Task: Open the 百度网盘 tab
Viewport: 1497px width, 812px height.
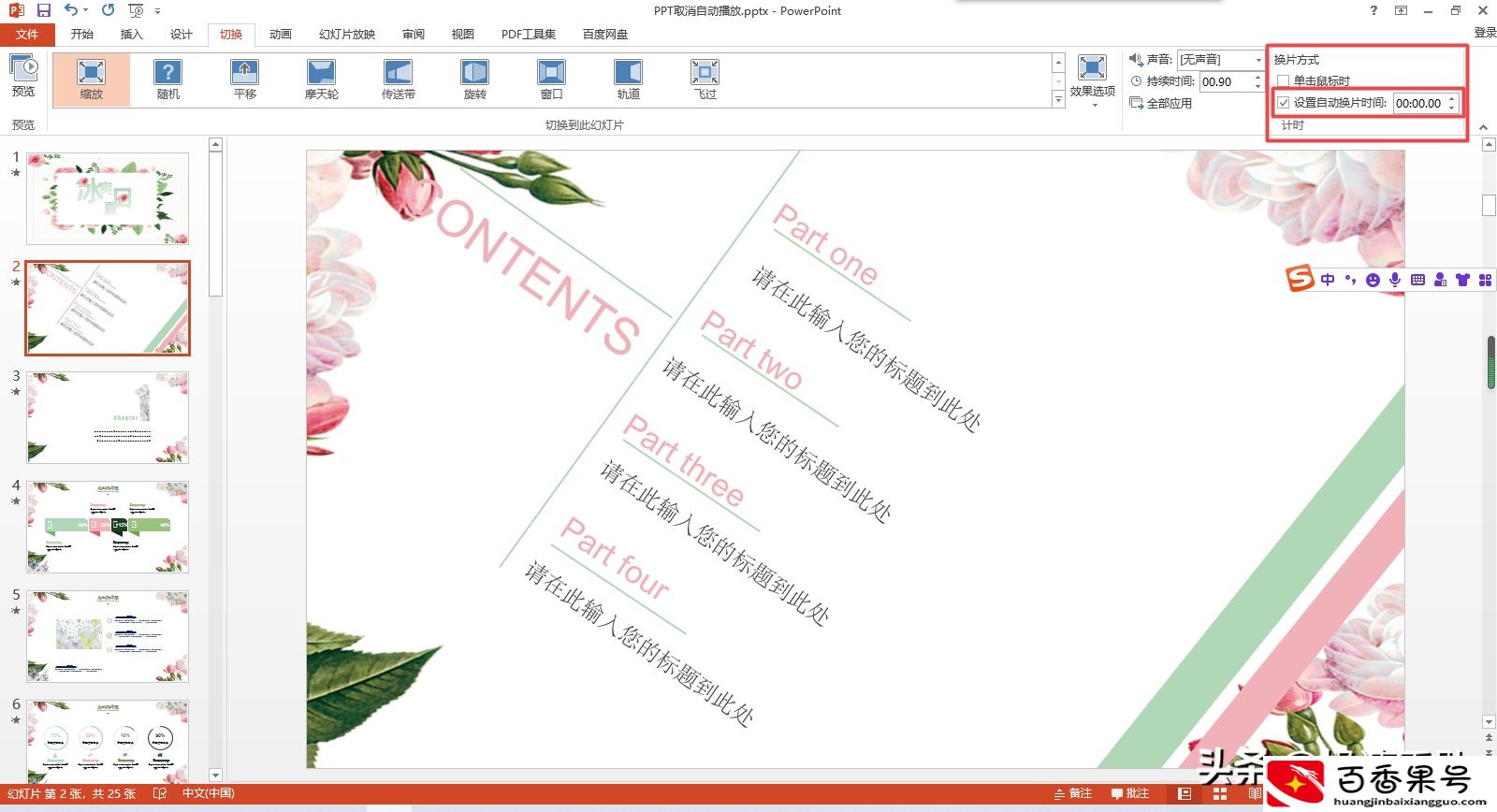Action: [x=605, y=34]
